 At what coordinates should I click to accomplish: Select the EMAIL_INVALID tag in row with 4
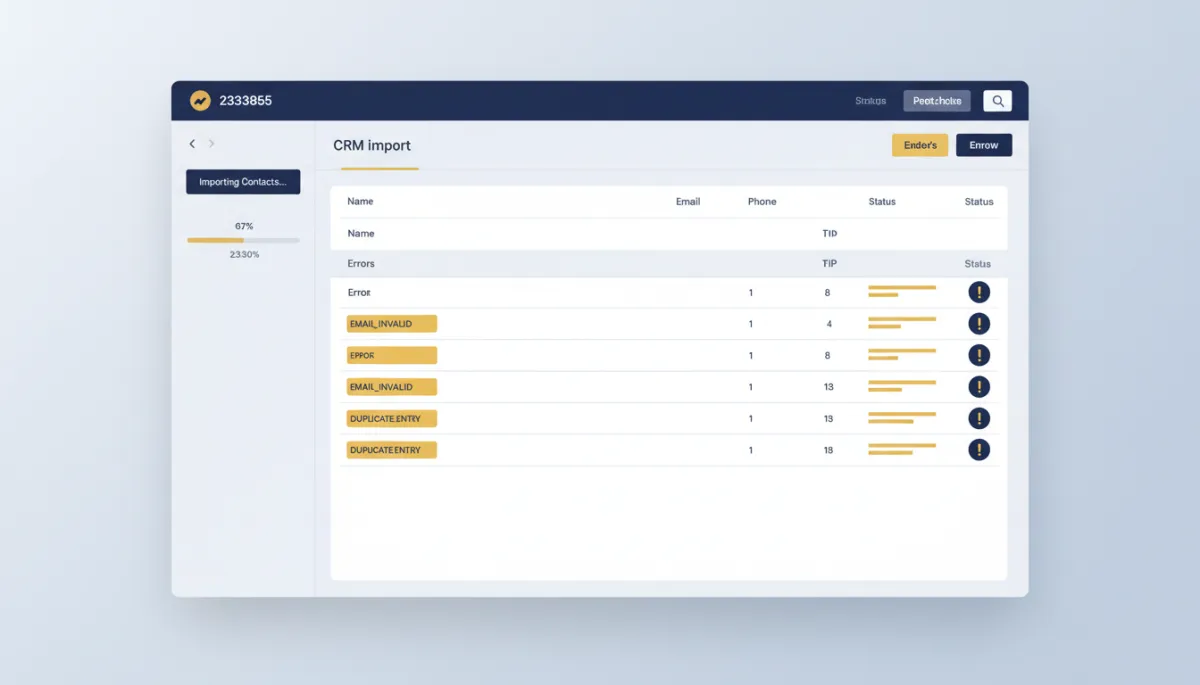point(392,324)
